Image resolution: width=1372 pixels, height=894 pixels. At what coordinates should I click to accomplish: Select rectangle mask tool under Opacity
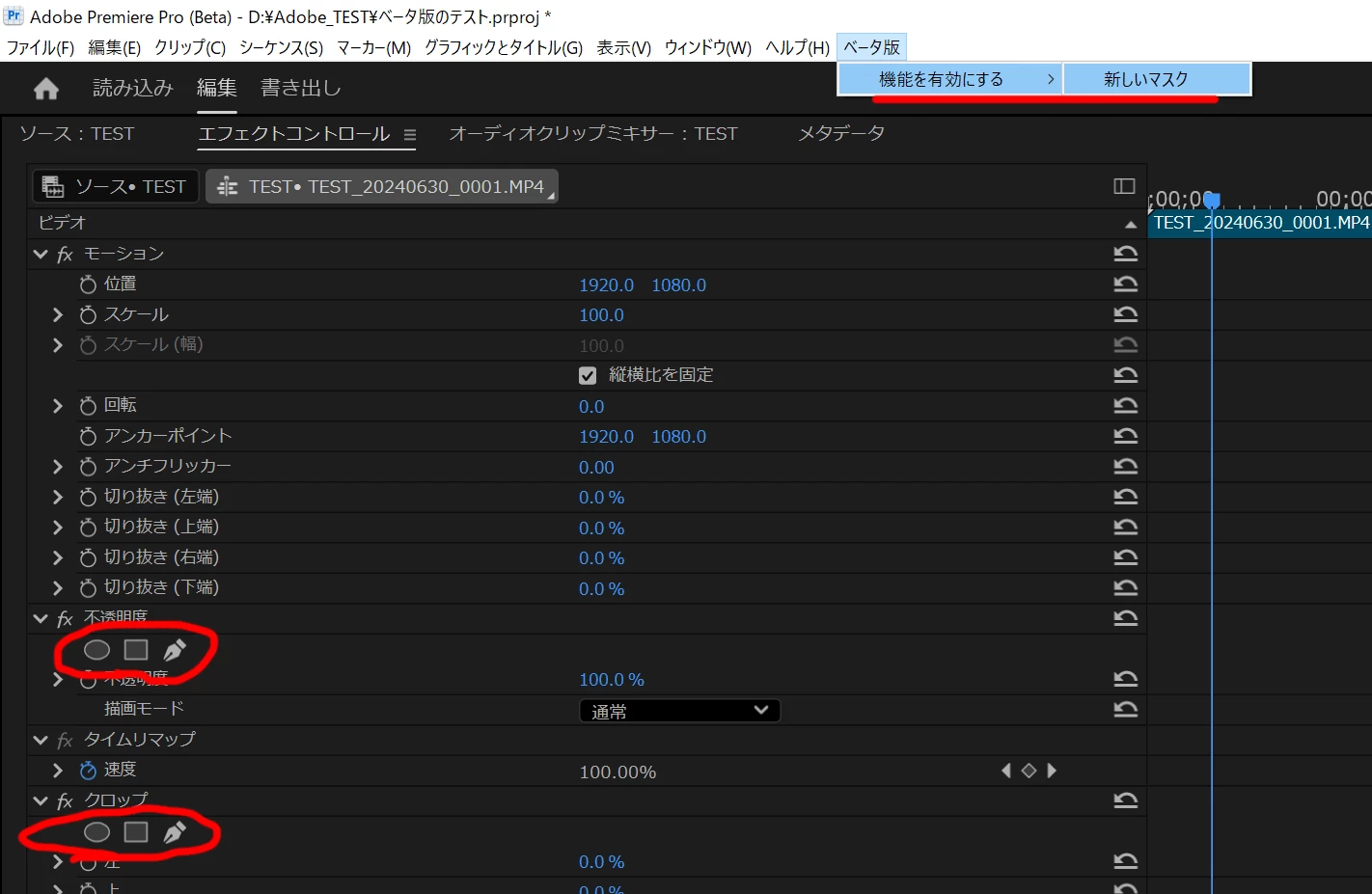(136, 650)
